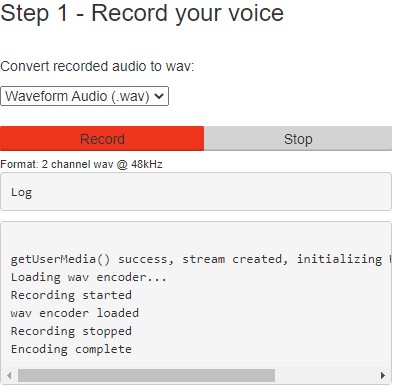Click the gray Stop button
Screen dimensions: 394x390
coord(298,139)
